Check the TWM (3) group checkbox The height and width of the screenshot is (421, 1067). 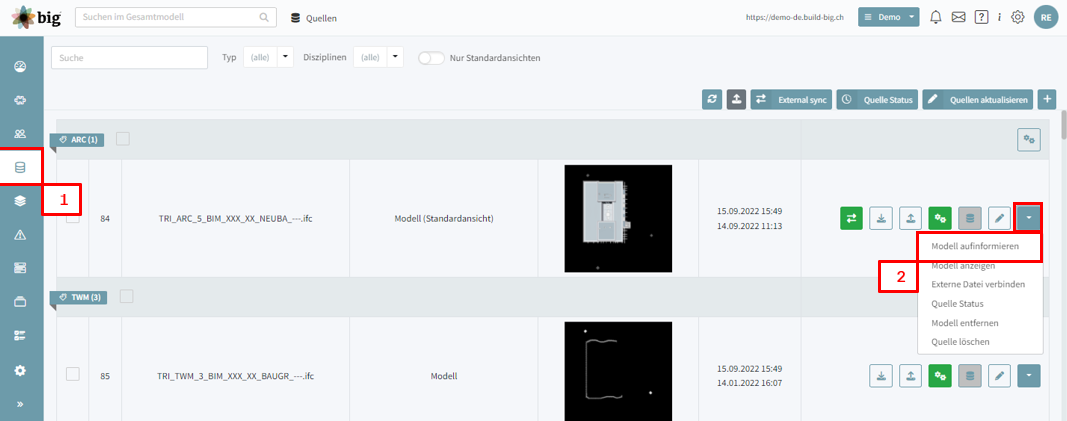click(x=127, y=296)
